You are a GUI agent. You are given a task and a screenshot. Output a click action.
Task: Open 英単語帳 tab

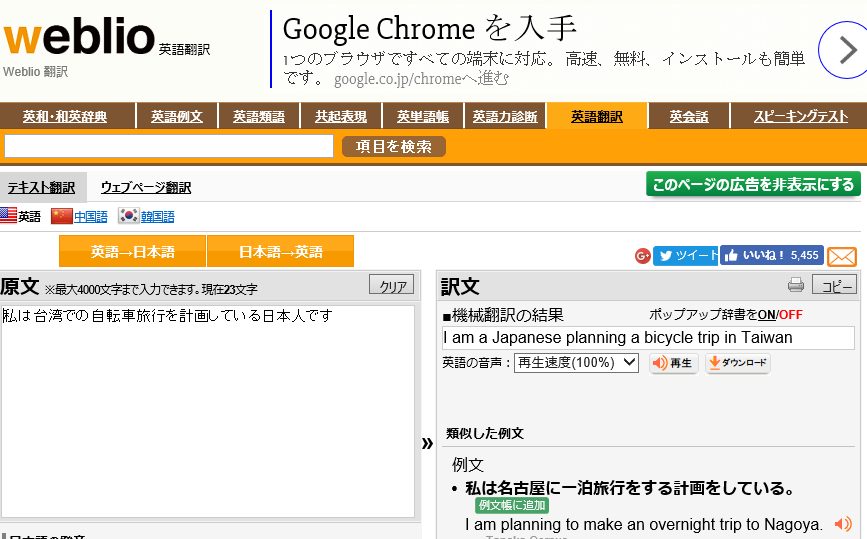click(422, 117)
